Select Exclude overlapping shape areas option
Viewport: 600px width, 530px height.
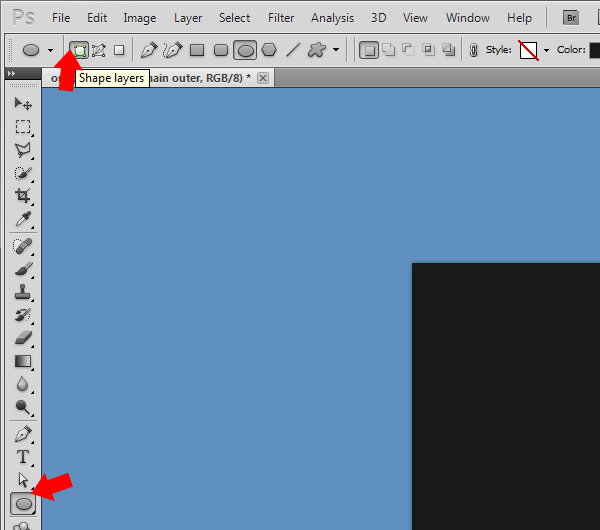coord(448,50)
